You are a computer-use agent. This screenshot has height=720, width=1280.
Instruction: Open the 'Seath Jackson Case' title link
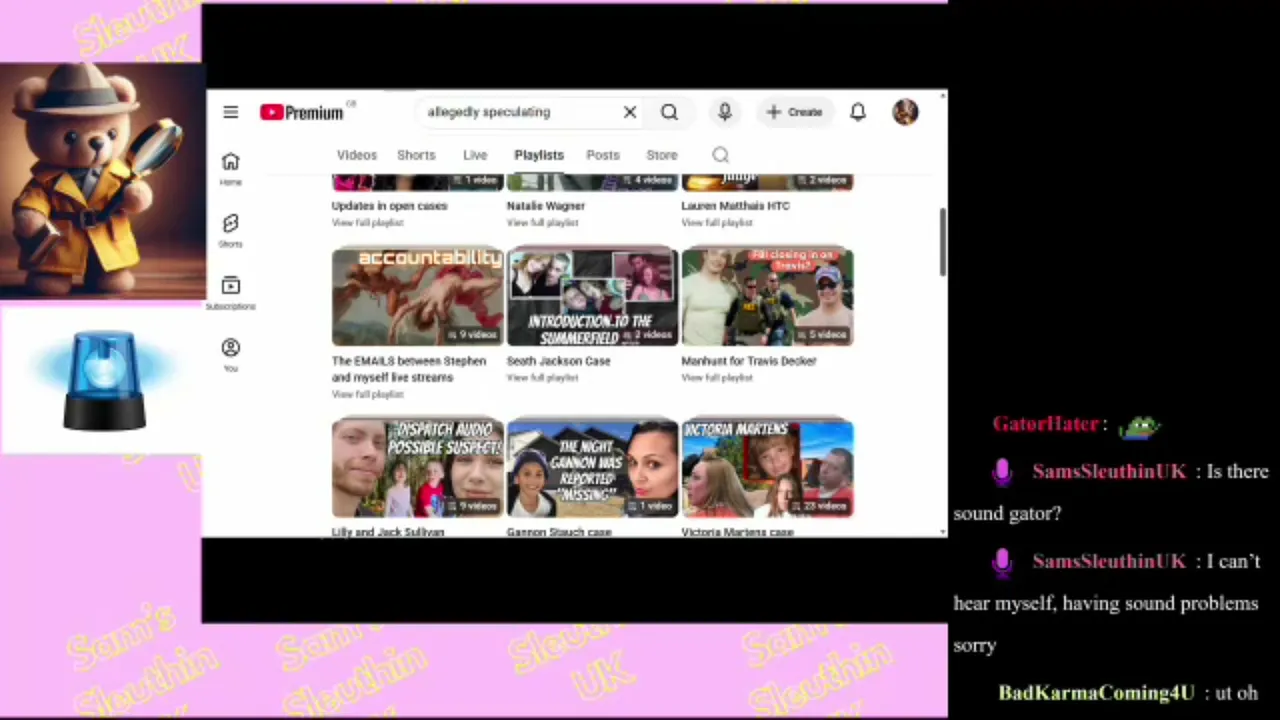[559, 361]
